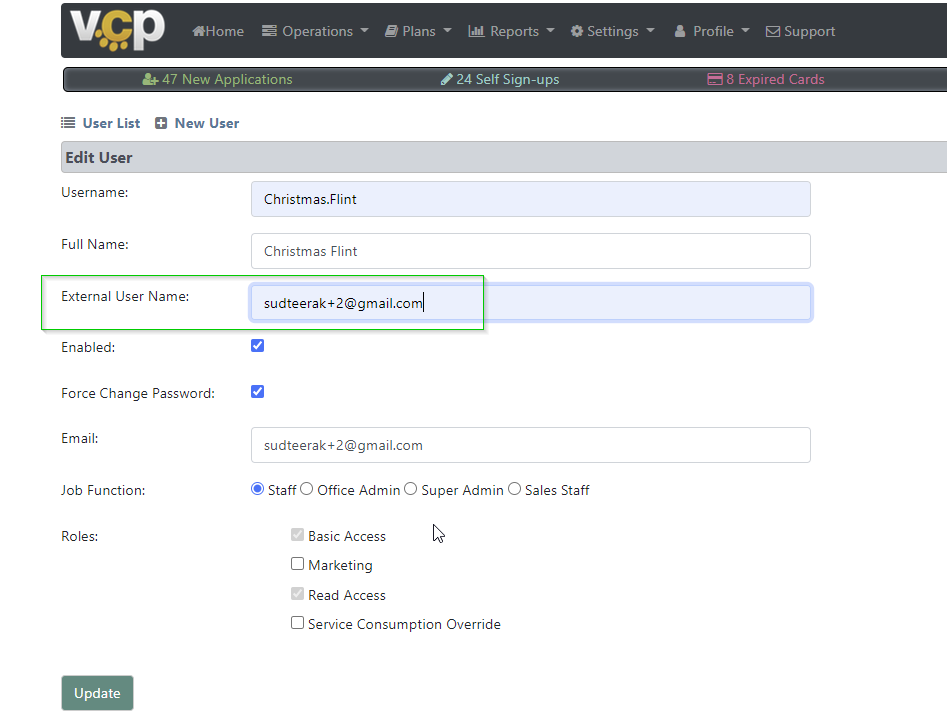Click the Plans book icon
947x723 pixels.
click(x=391, y=31)
